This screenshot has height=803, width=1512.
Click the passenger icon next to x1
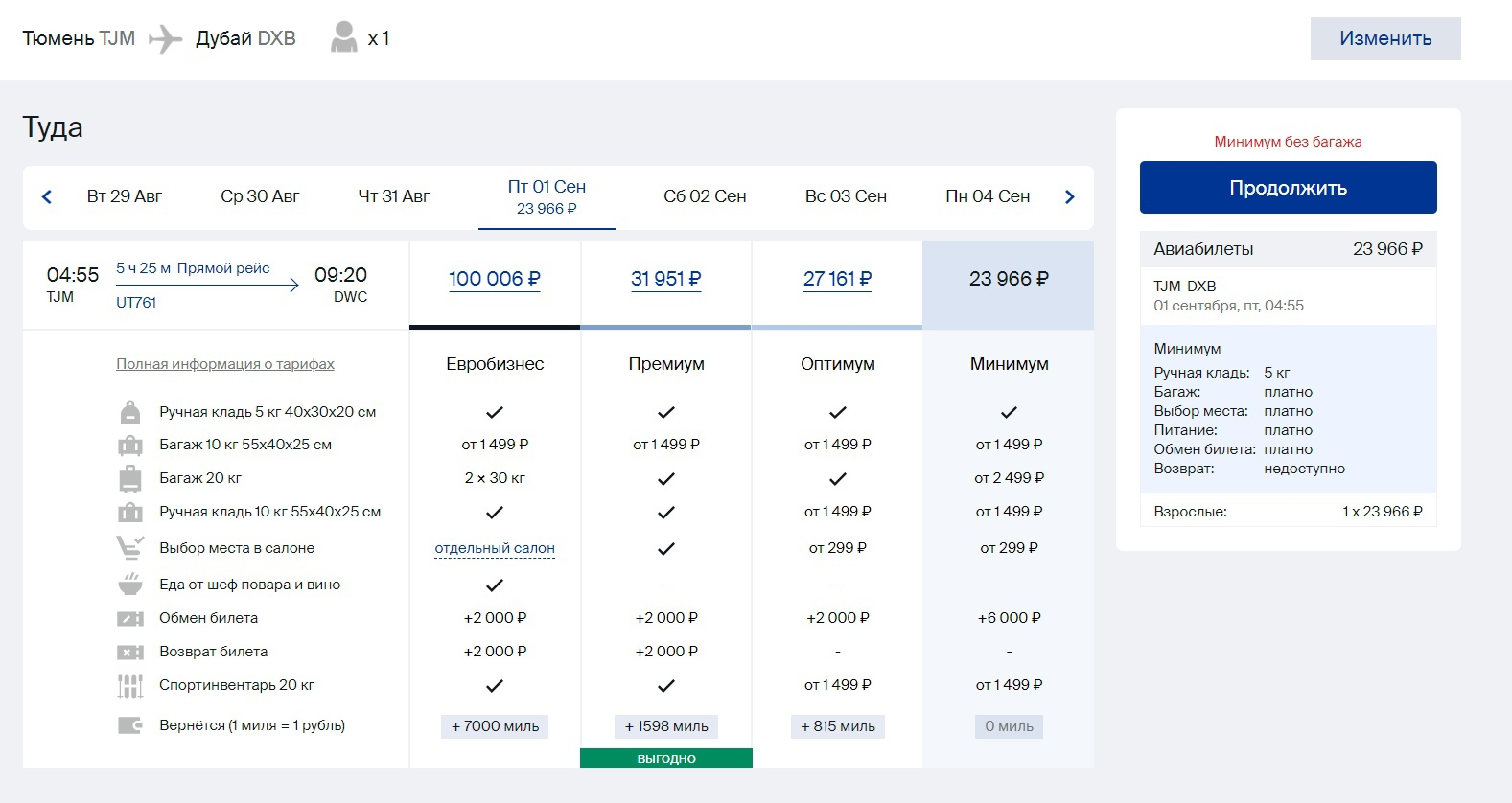(343, 37)
